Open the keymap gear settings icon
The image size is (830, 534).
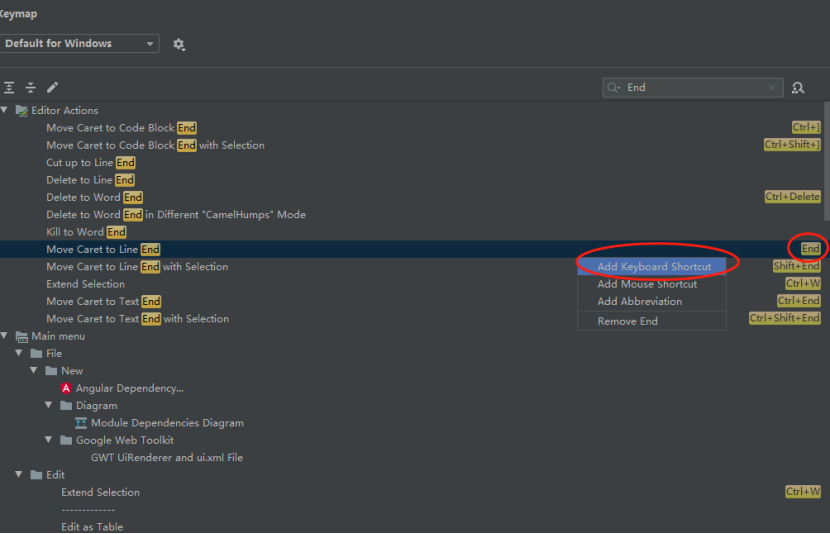point(179,44)
